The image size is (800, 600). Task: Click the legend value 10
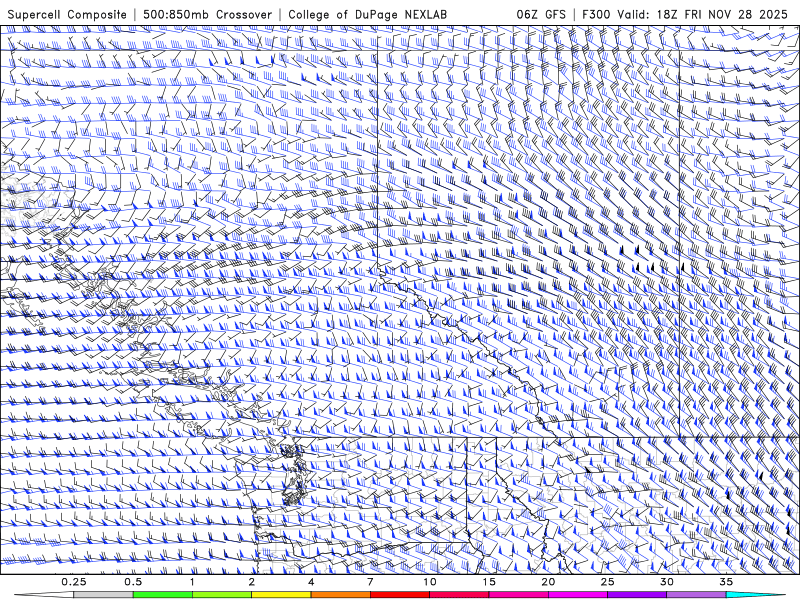click(x=430, y=582)
